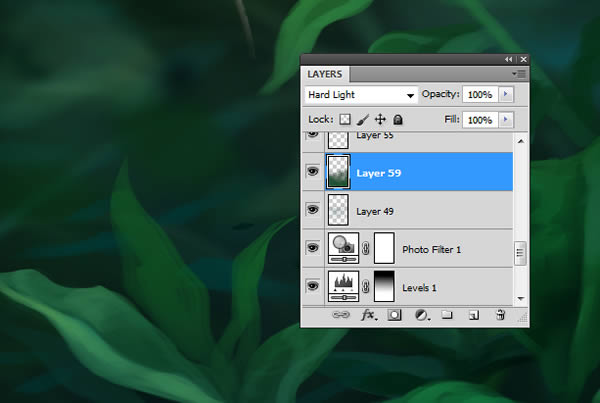Screen dimensions: 600x403
Task: Create new fill or adjustment layer
Action: pyautogui.click(x=422, y=315)
